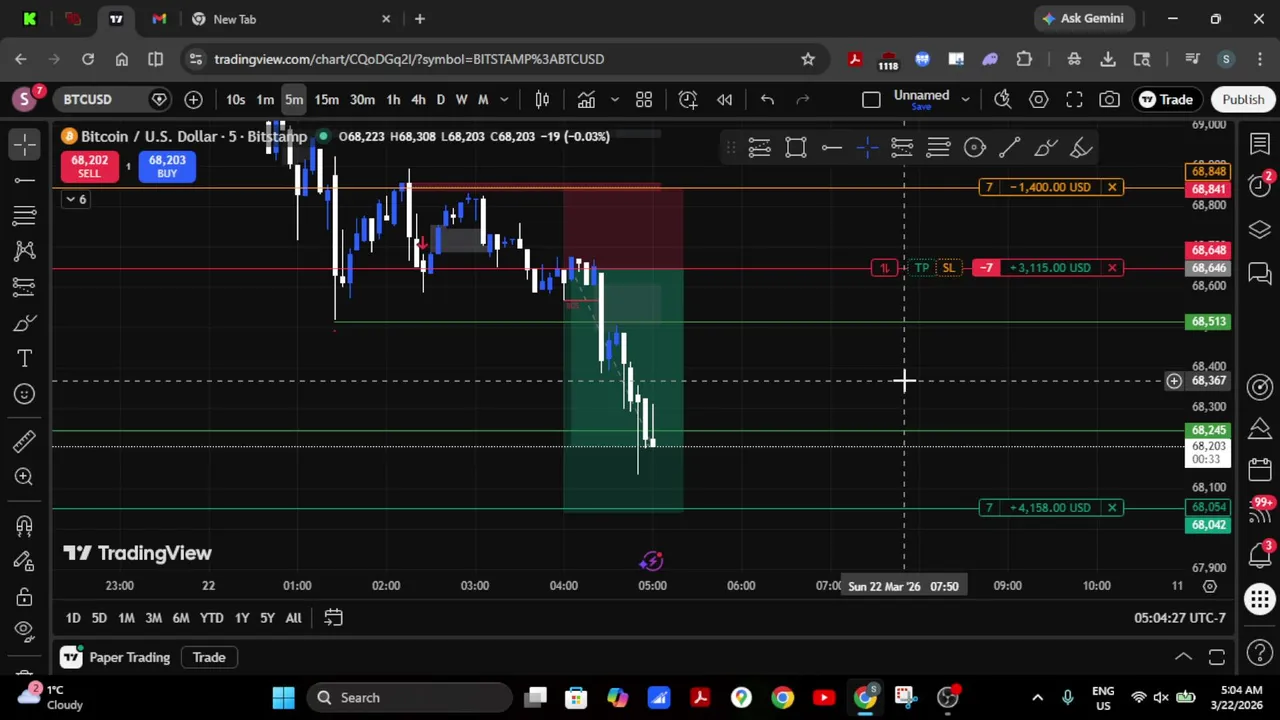Close the +3,115.00 USD position
This screenshot has height=720, width=1280.
[1111, 268]
